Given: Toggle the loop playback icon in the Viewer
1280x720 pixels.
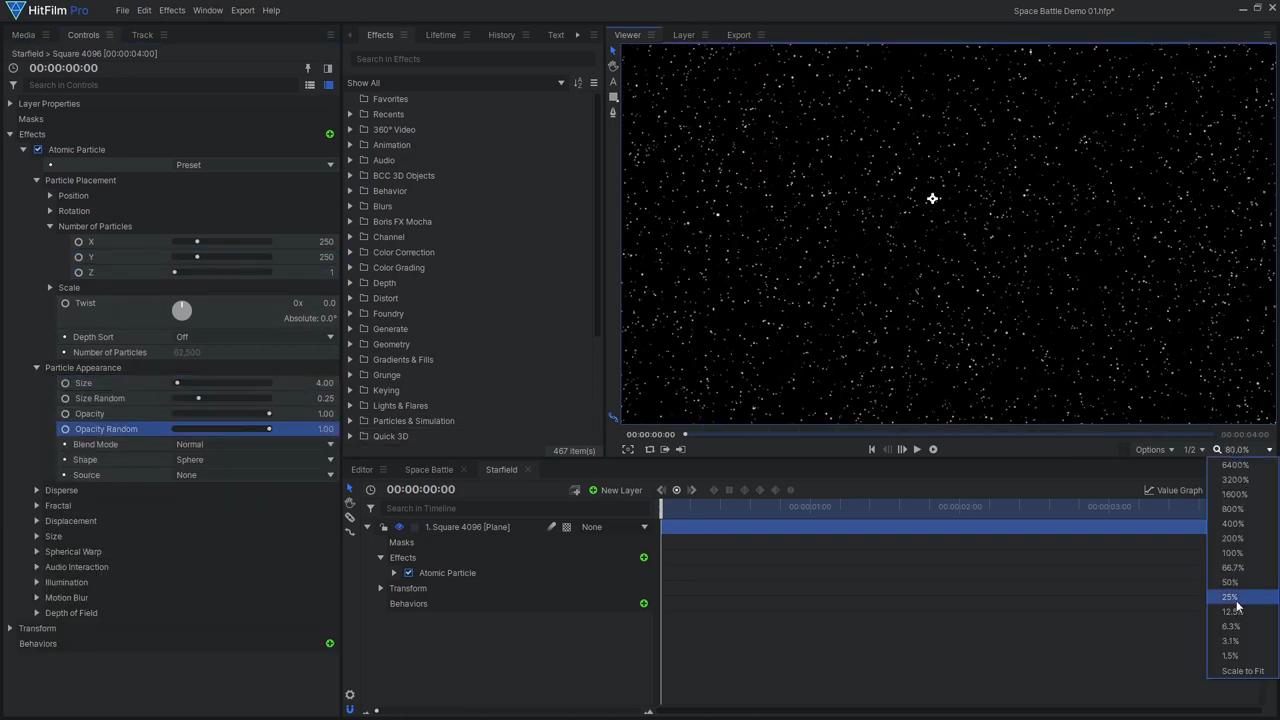Looking at the screenshot, I should [x=650, y=449].
